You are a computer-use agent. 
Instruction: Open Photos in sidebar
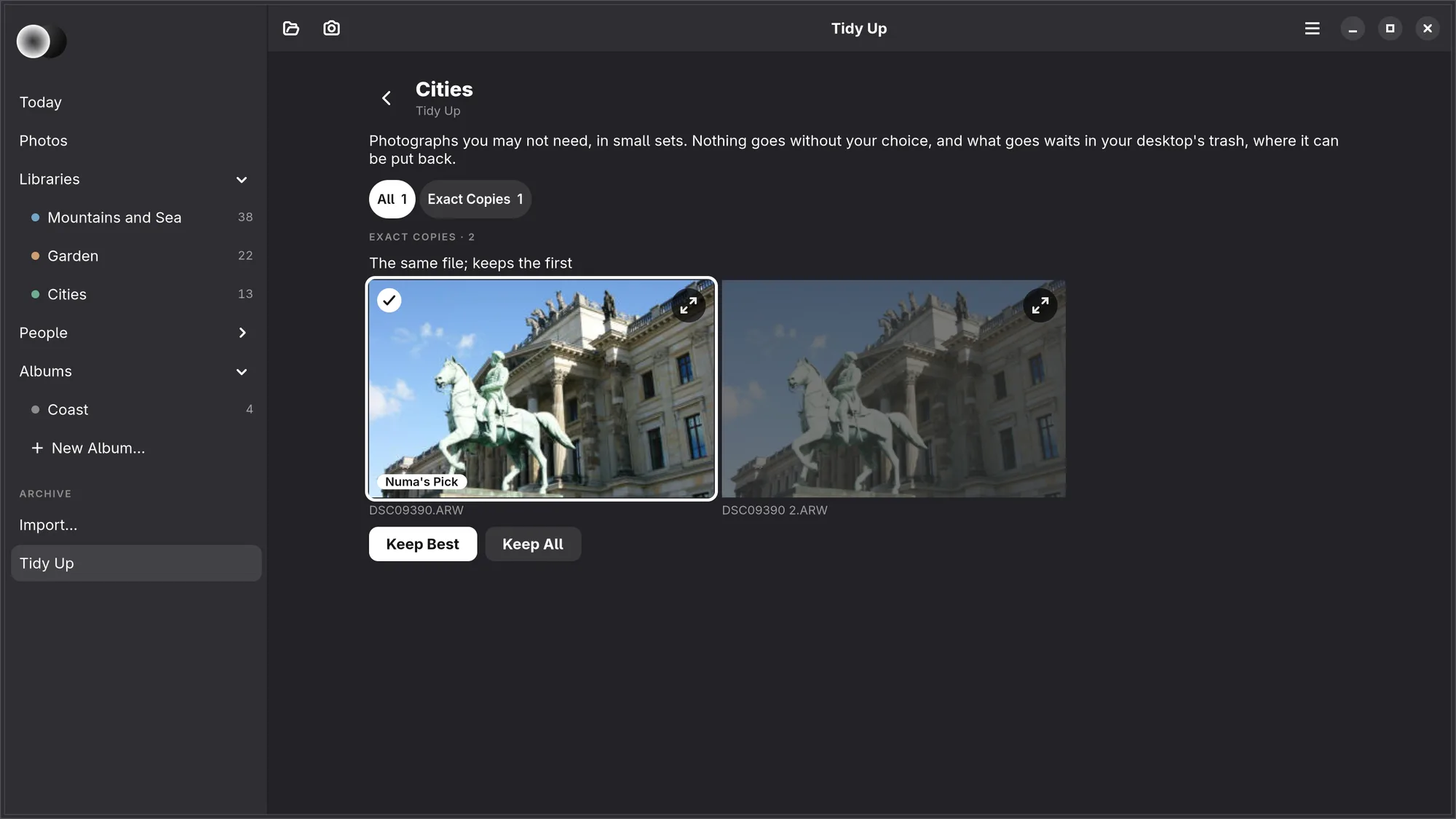[136, 141]
